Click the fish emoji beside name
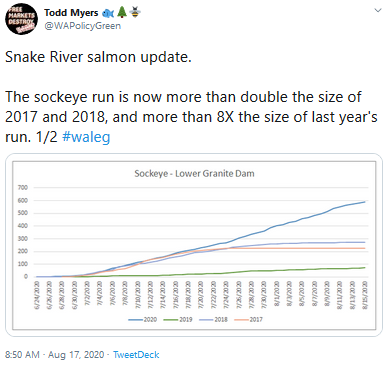This screenshot has height=365, width=388. coord(108,13)
